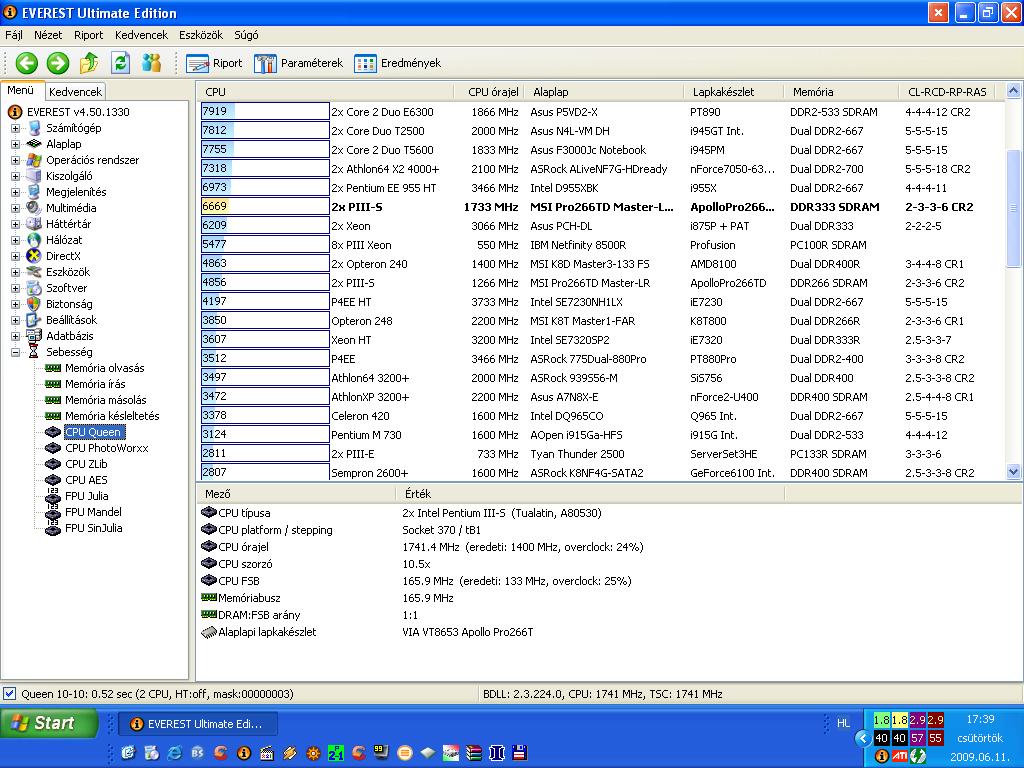
Task: Click the Internet Explorer quick launch icon
Action: 174,753
